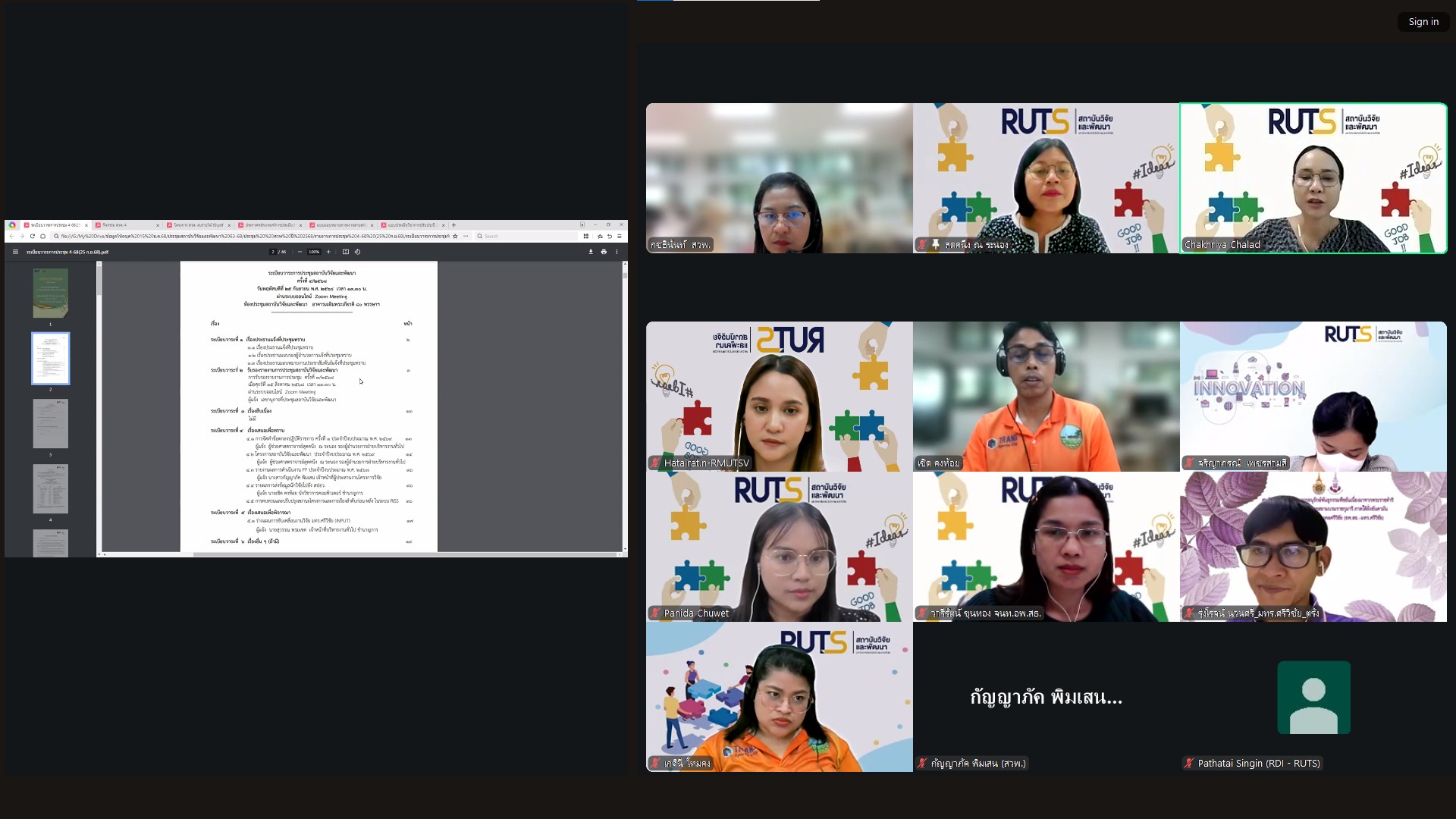Reload the browser page

click(33, 236)
